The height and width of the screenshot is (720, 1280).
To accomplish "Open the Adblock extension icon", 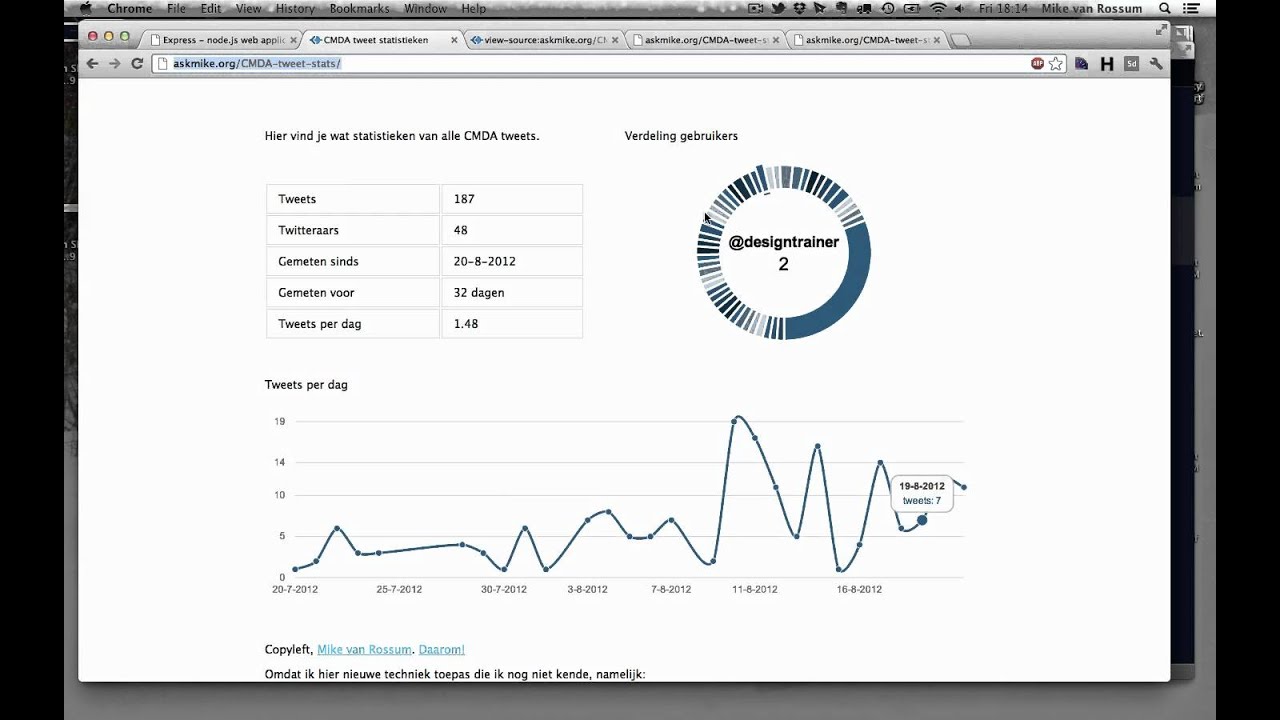I will [1038, 63].
